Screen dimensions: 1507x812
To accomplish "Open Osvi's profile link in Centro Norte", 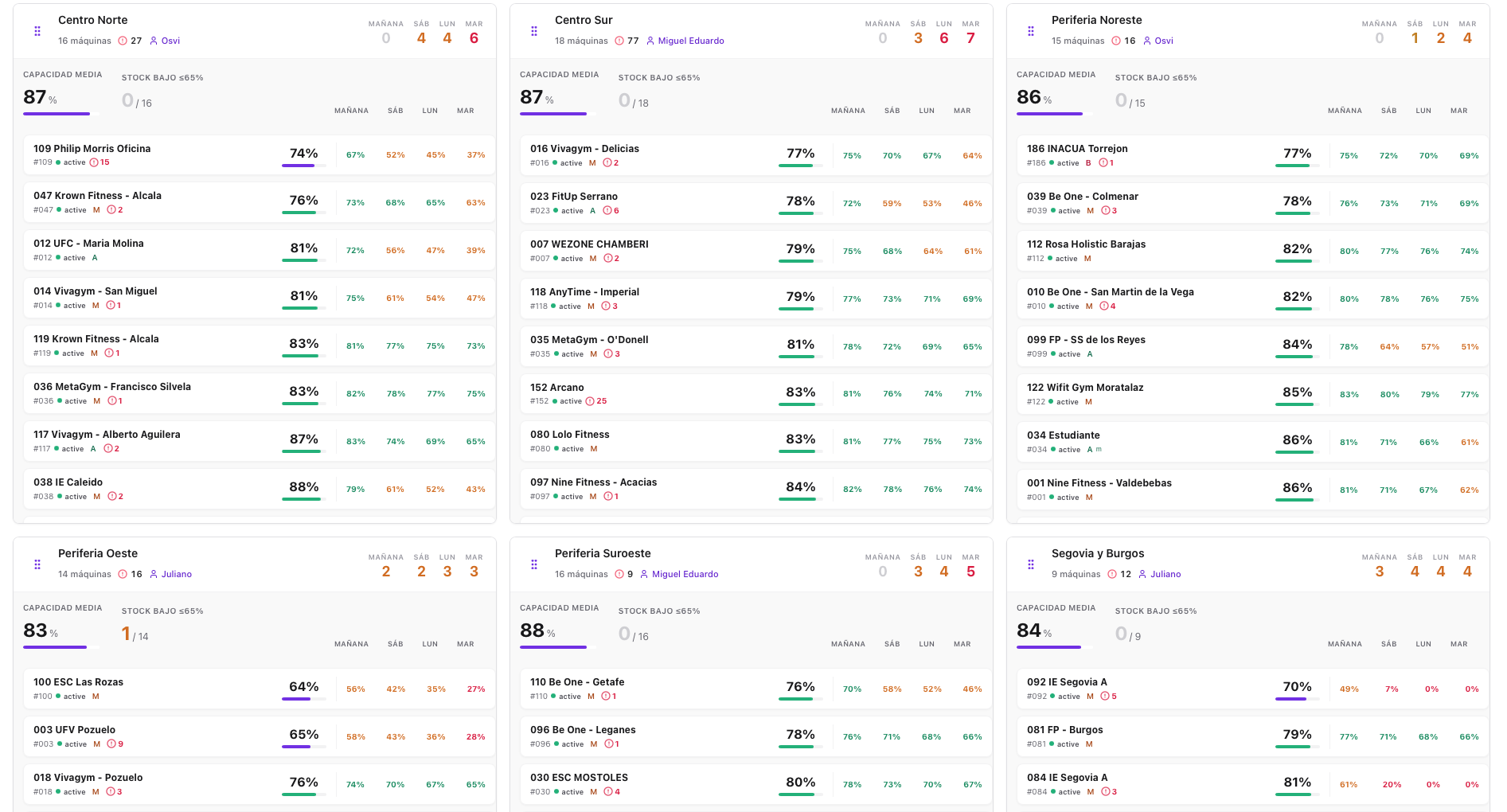I will 165,41.
